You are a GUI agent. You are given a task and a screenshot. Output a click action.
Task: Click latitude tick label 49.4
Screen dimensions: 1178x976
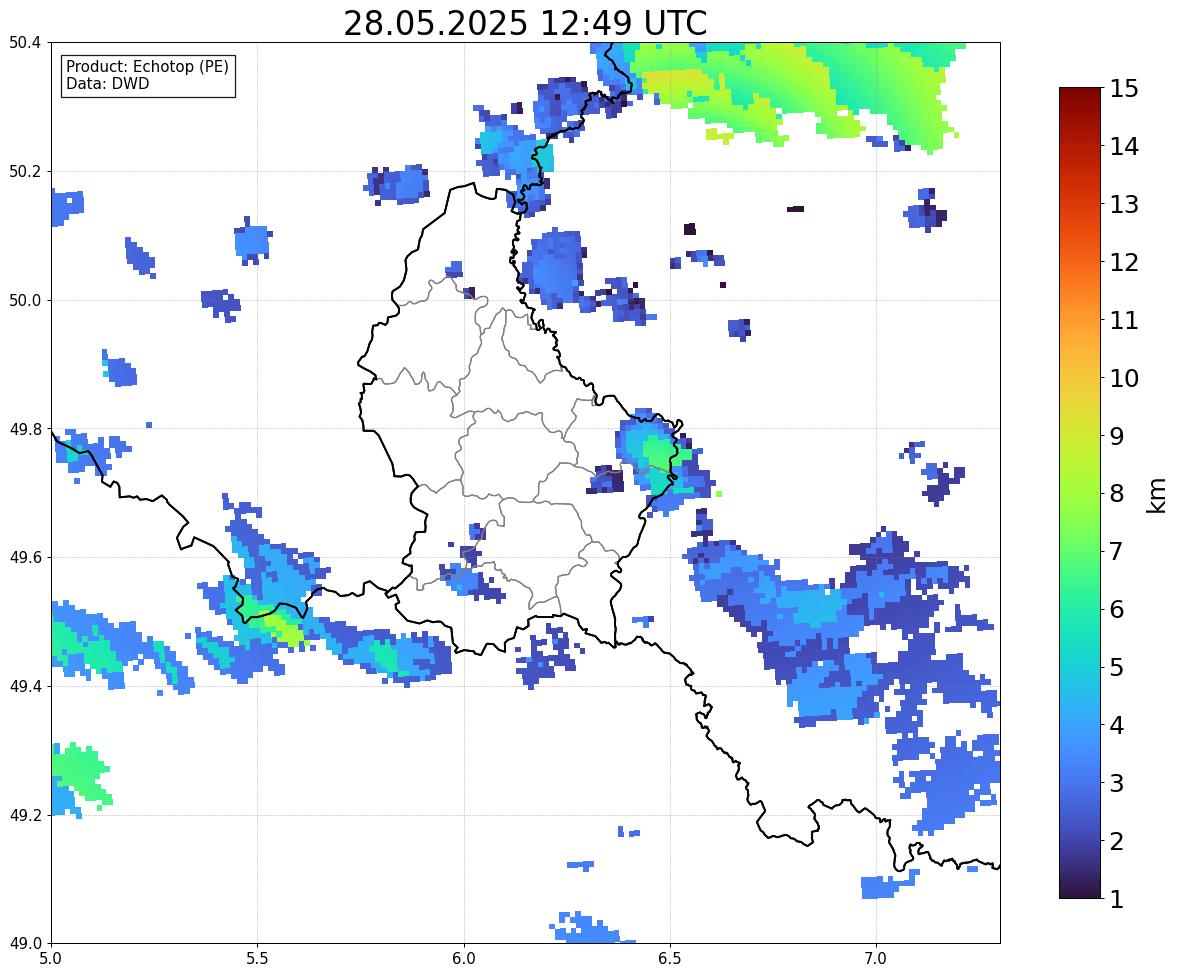[x=25, y=687]
